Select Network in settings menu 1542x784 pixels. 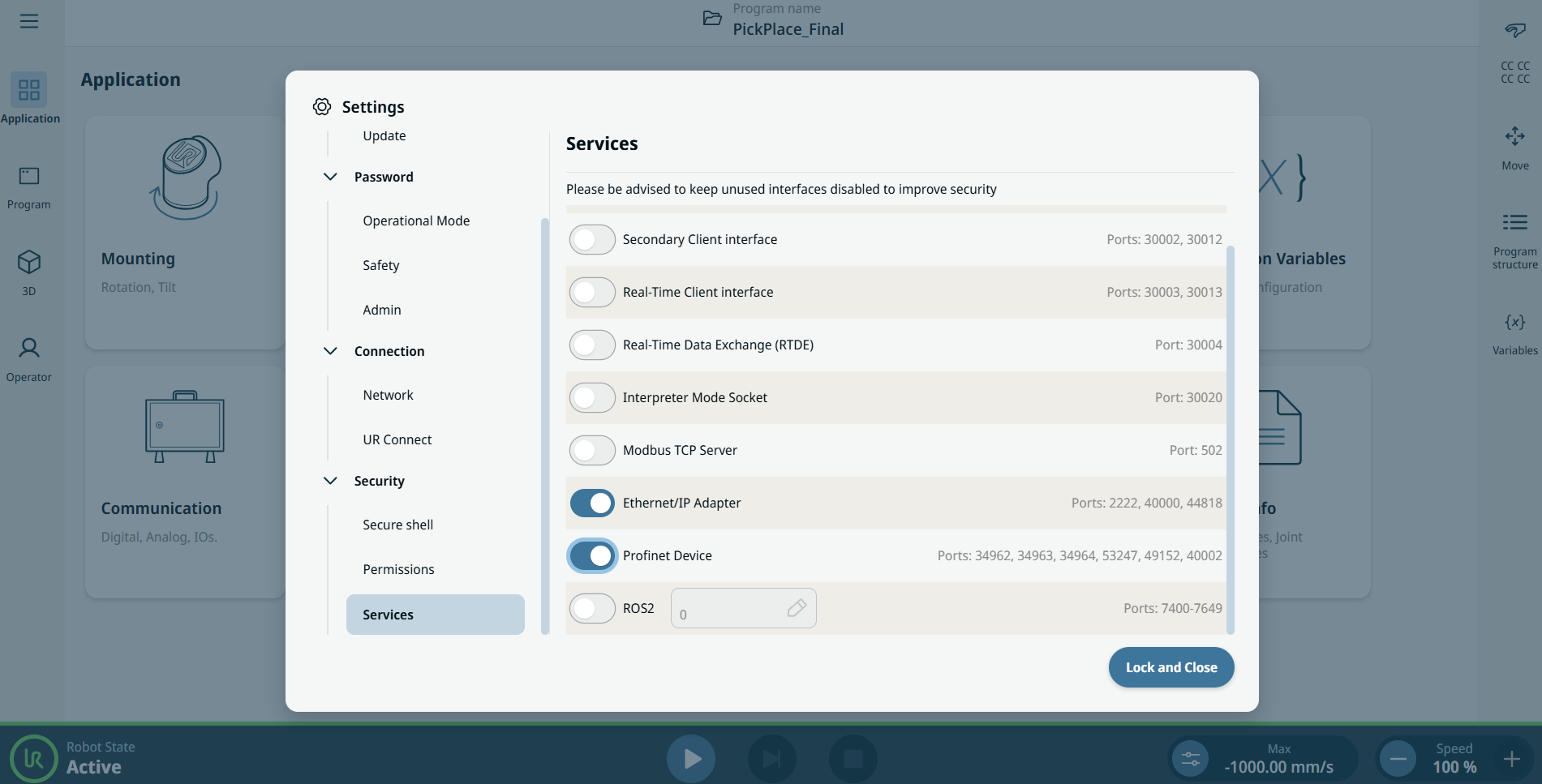coord(388,396)
